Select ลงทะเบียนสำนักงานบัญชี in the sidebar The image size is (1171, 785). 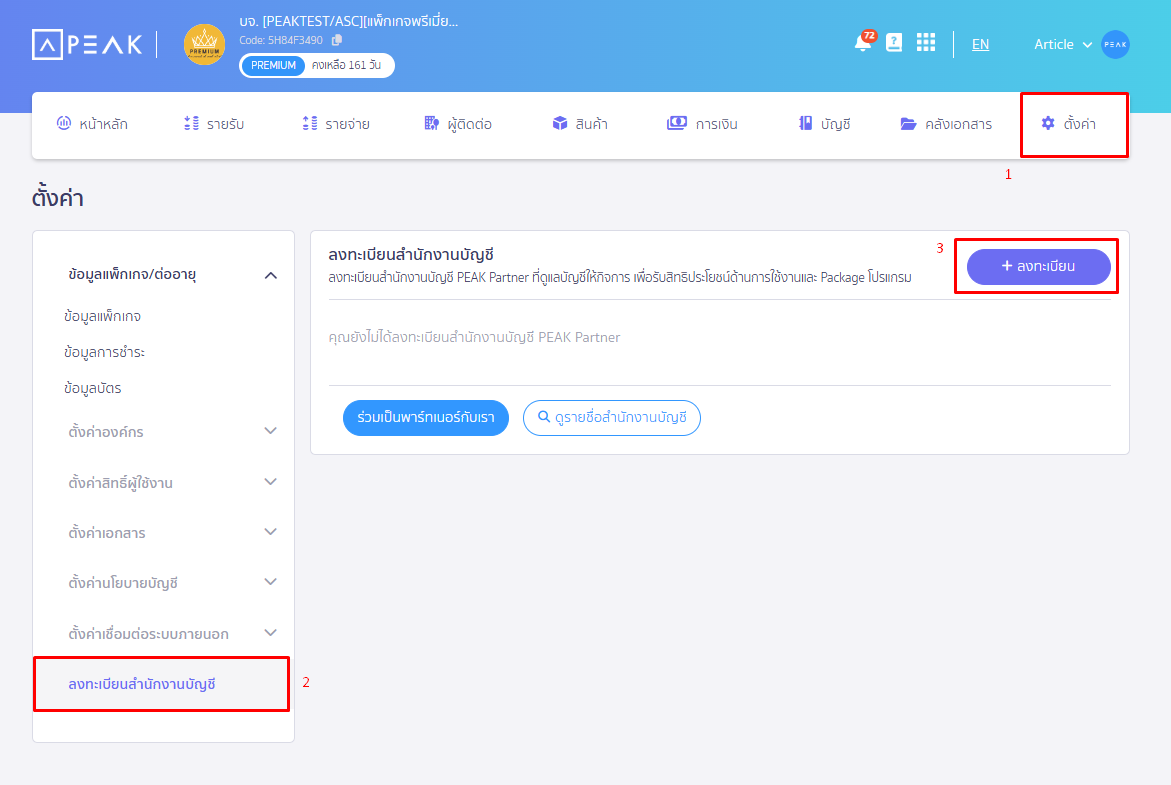point(142,684)
